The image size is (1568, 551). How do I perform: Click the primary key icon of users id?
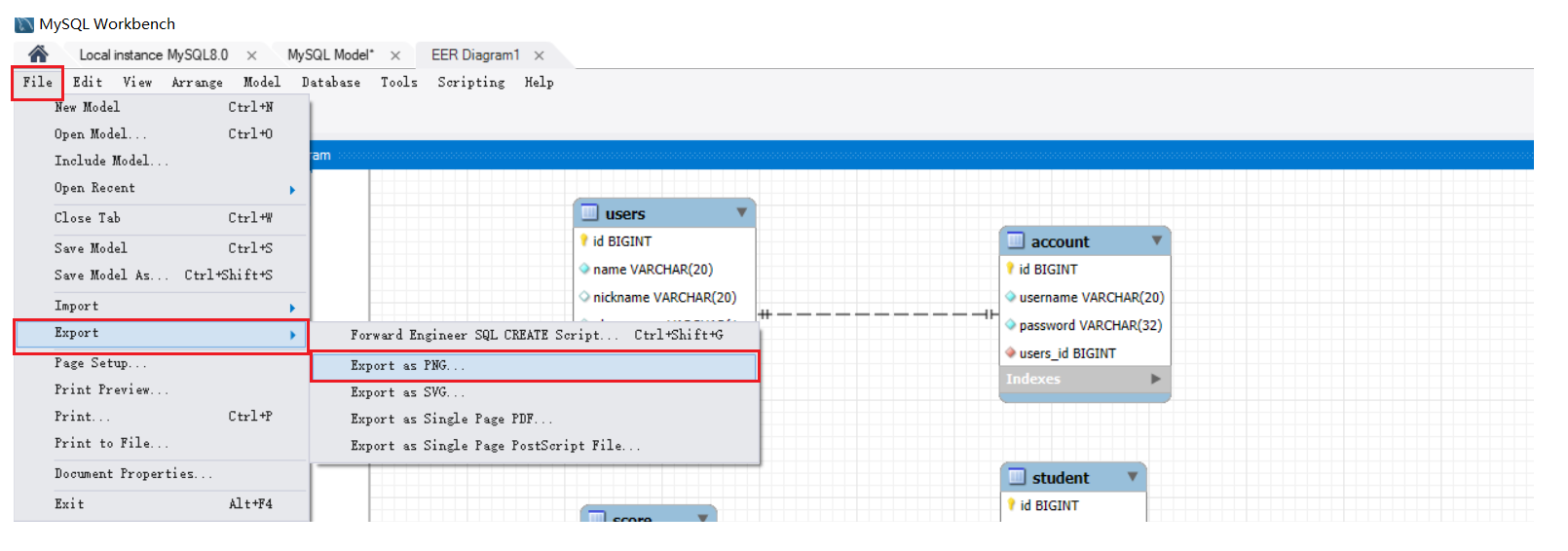(x=584, y=240)
